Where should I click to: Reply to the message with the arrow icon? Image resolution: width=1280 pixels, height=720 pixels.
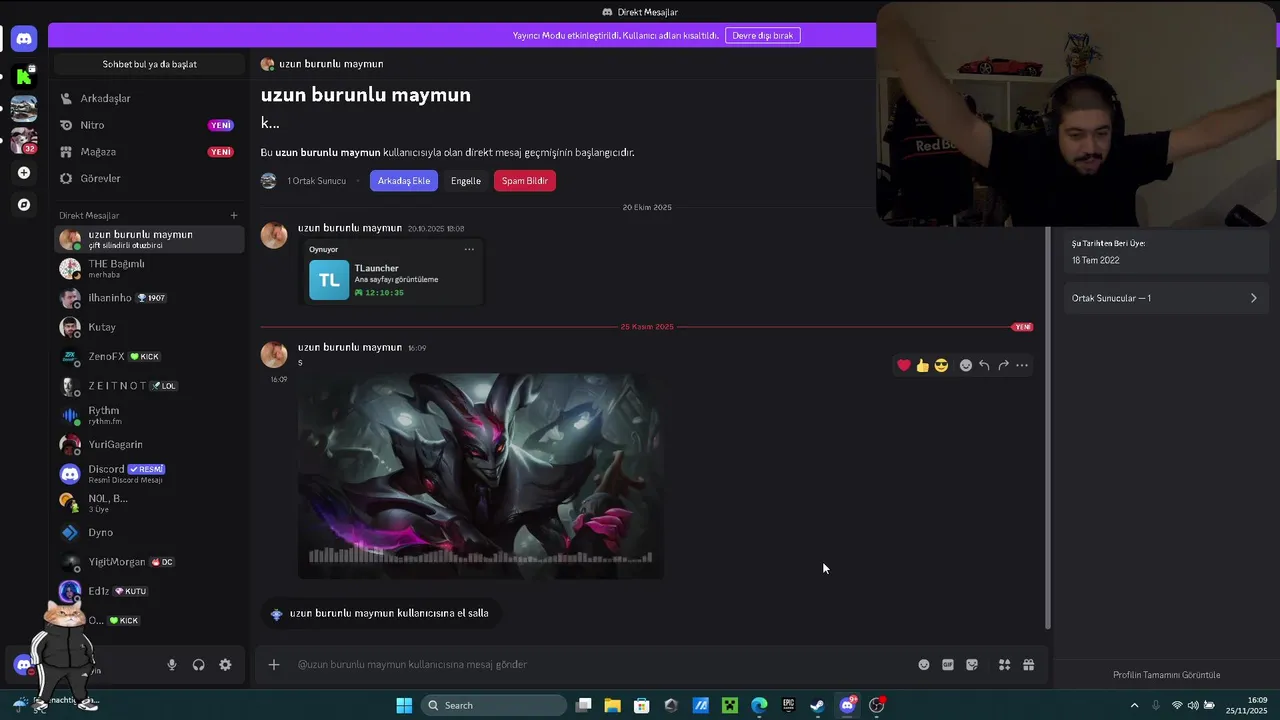coord(984,365)
